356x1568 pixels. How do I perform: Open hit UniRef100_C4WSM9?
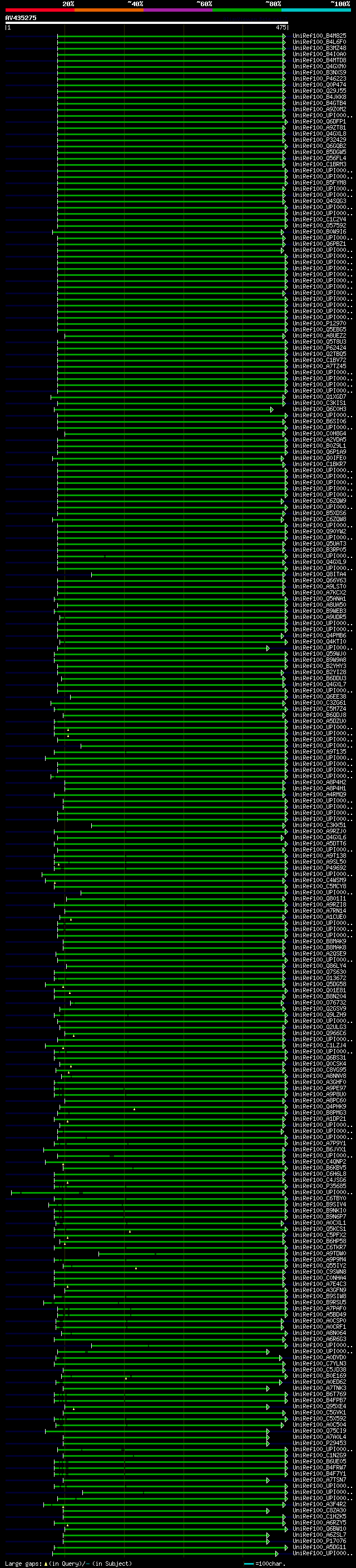pos(319,880)
